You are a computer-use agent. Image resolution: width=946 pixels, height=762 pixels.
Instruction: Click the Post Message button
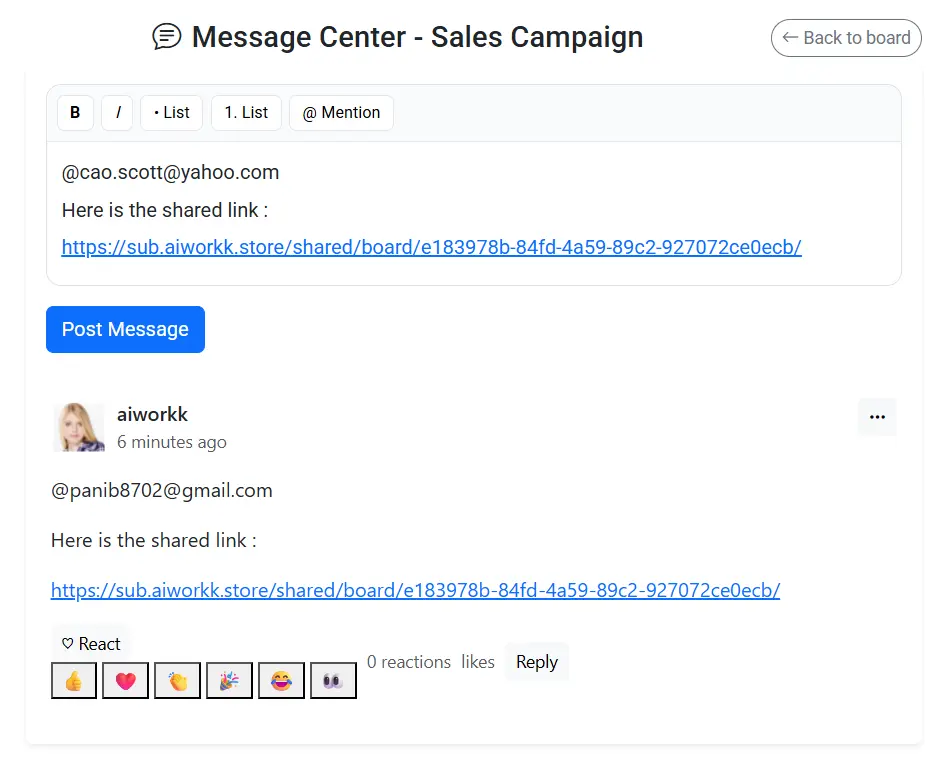(x=125, y=329)
